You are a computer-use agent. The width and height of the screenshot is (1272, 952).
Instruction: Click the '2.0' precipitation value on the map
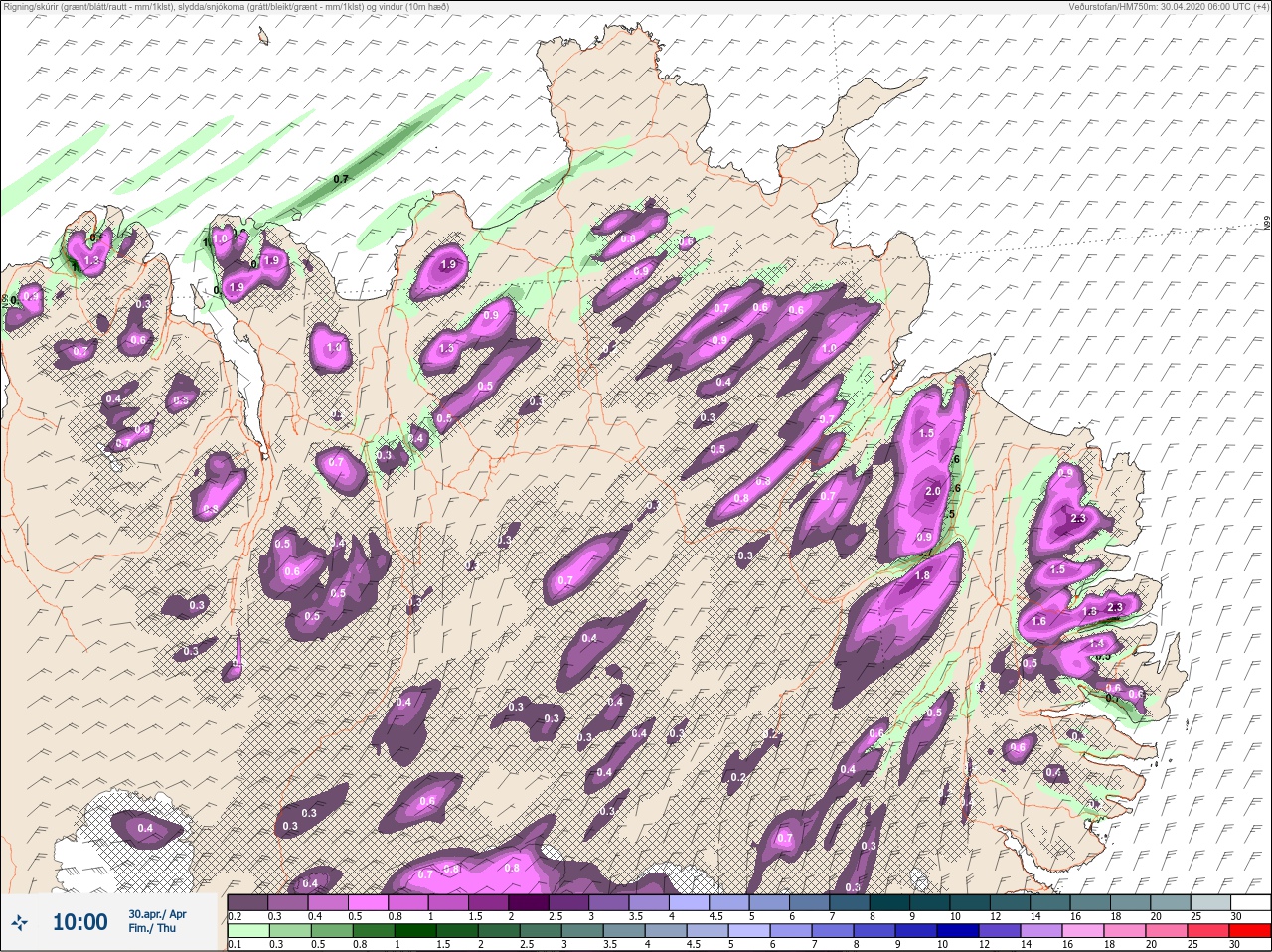coord(933,492)
